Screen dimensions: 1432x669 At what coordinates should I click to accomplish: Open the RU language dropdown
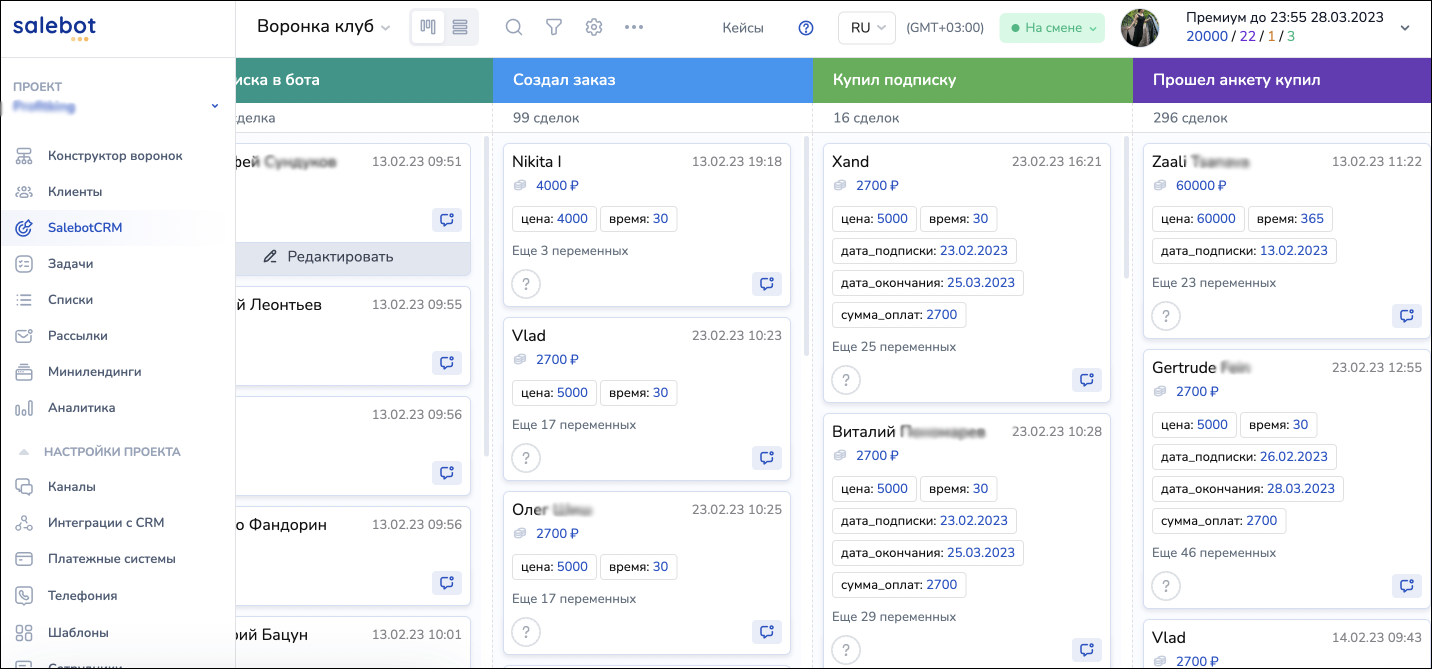(867, 28)
